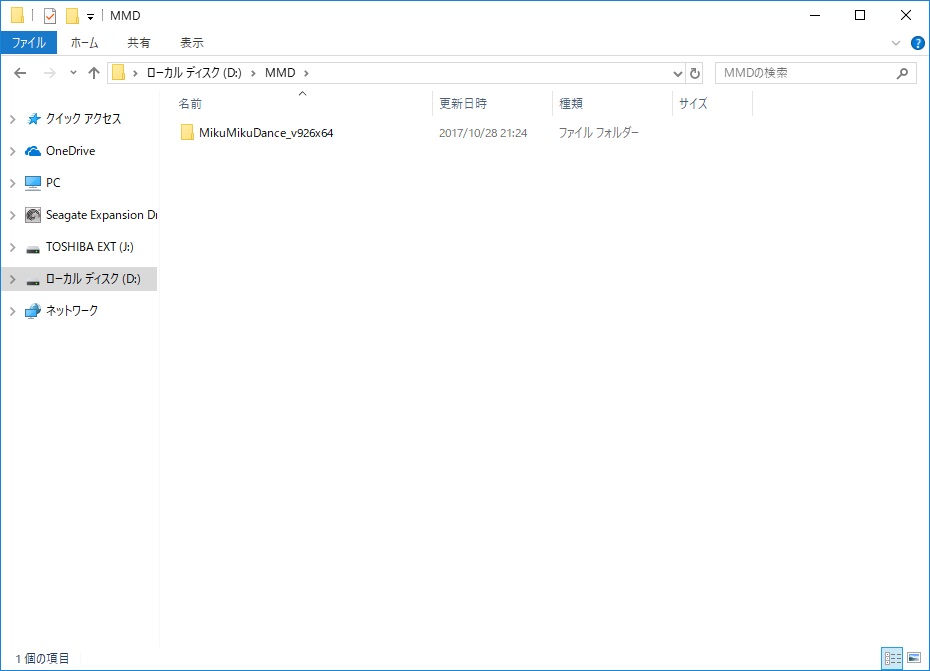Expand Seagate Expansion Drive node
The image size is (930, 671).
12,215
